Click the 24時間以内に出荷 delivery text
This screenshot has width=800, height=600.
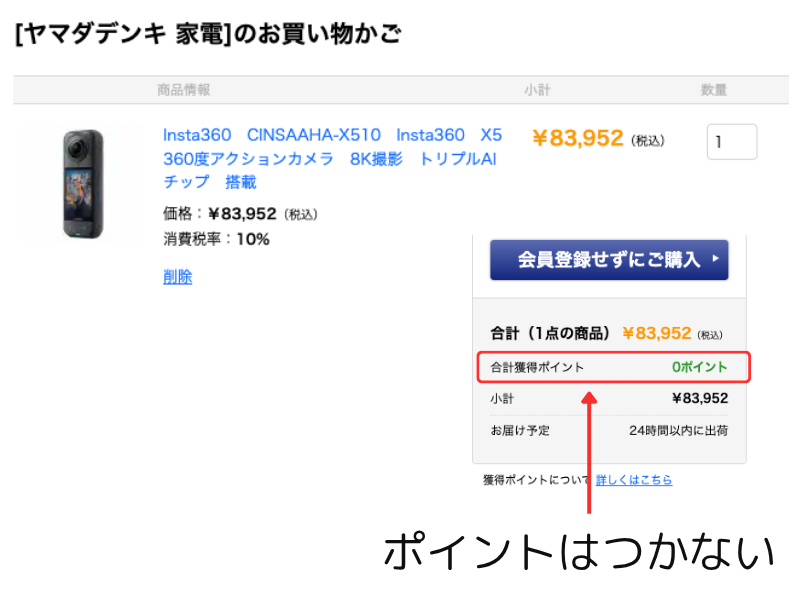tap(679, 431)
